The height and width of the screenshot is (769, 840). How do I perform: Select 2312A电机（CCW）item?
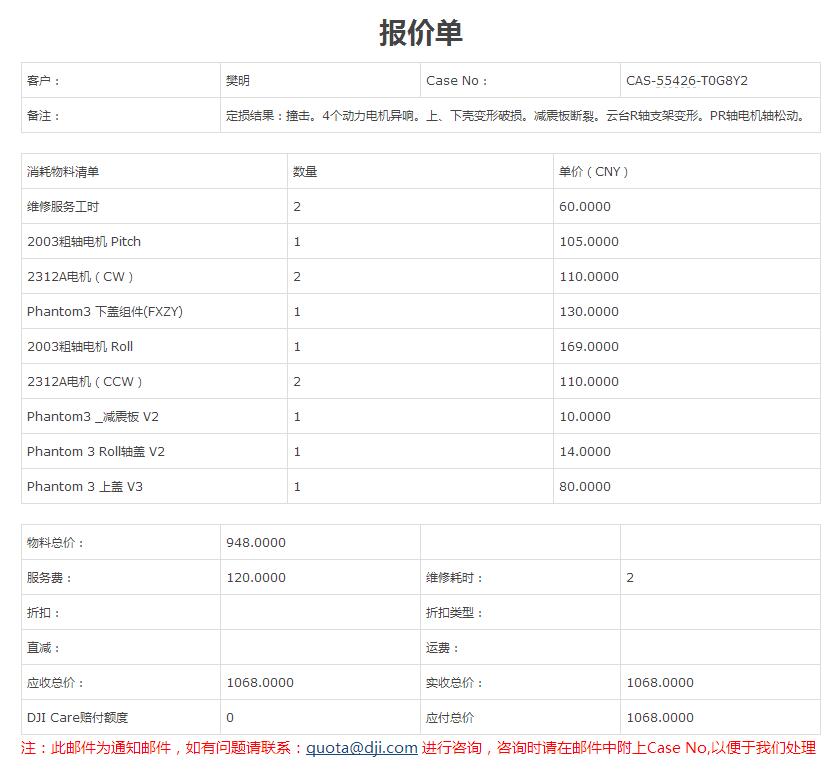pos(85,382)
